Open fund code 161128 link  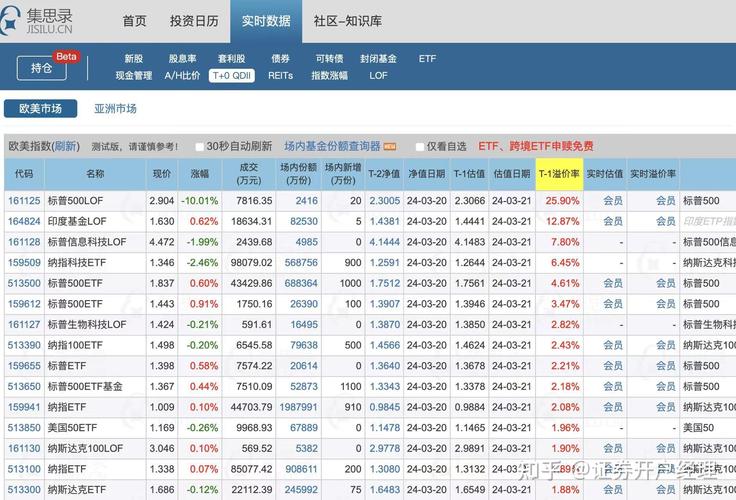24,242
